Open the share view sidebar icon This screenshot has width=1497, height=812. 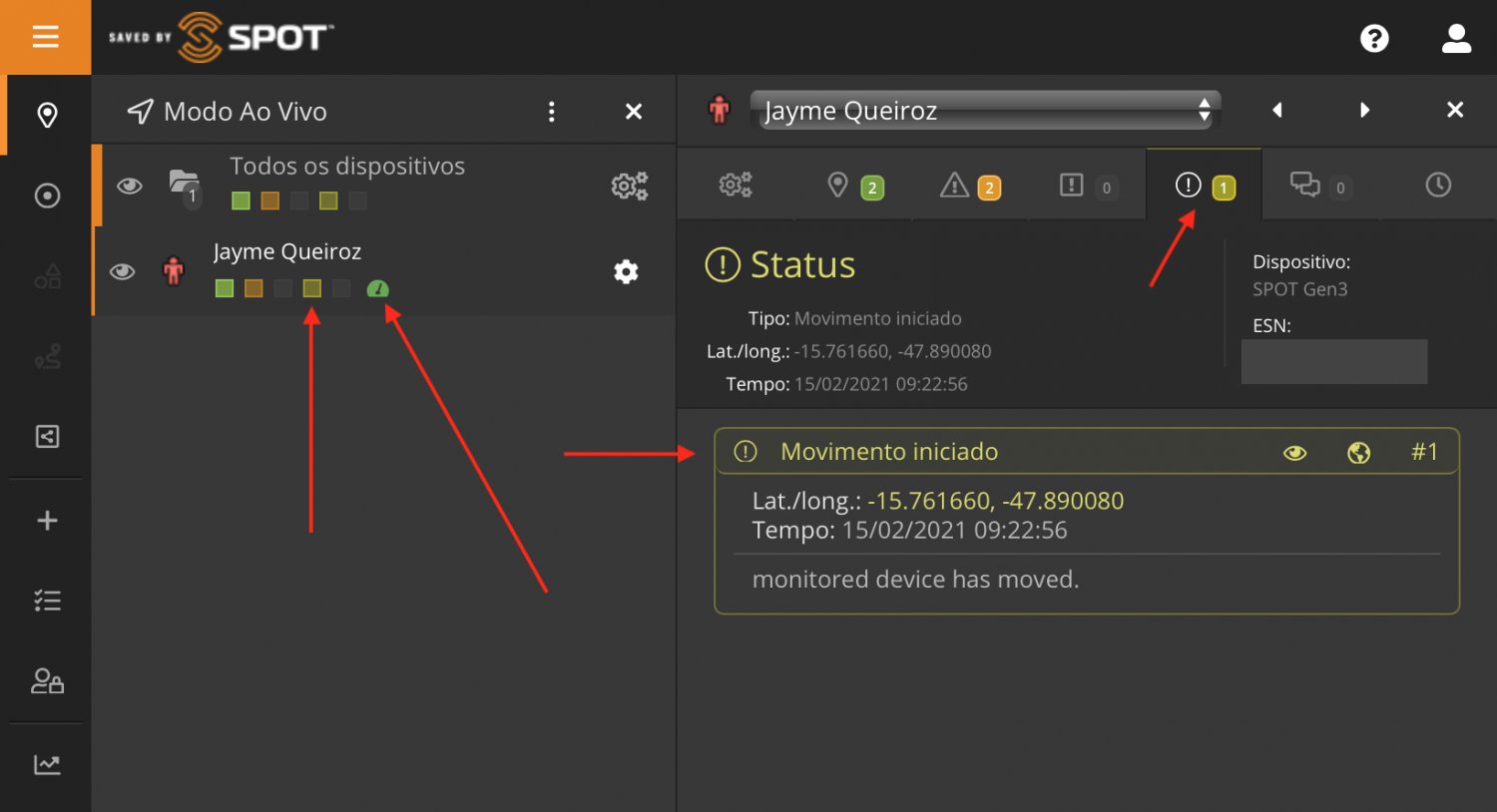click(47, 436)
